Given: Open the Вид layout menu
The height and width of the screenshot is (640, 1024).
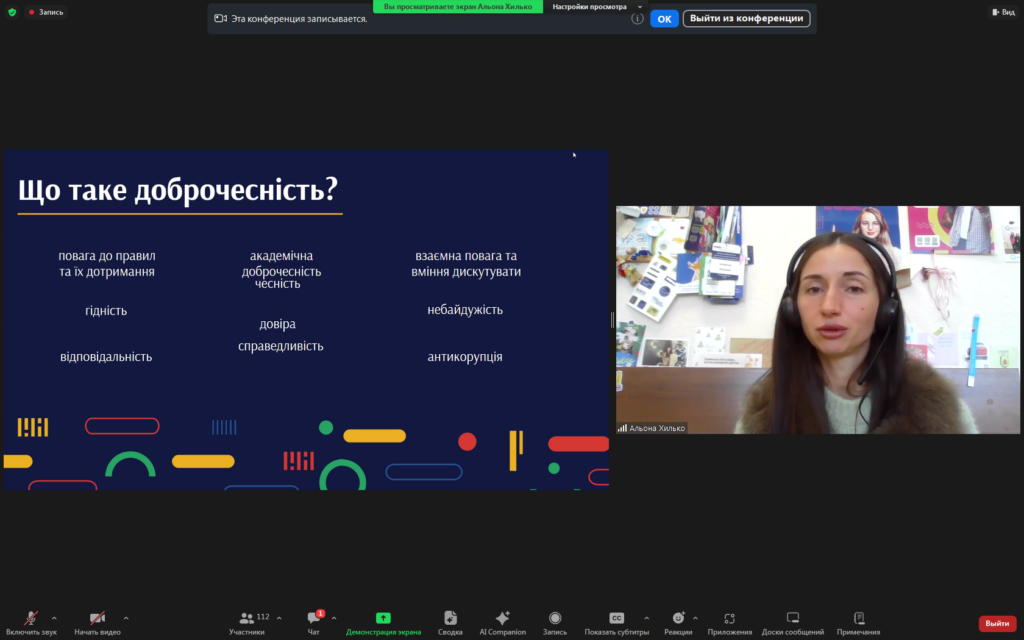Looking at the screenshot, I should pyautogui.click(x=1002, y=12).
